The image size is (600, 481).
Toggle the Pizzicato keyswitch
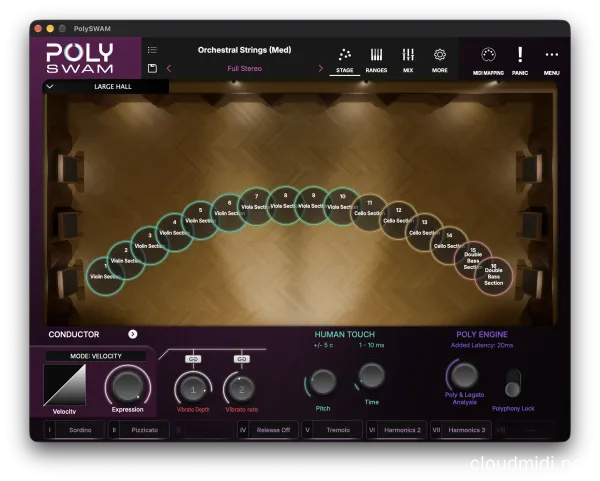[x=139, y=430]
